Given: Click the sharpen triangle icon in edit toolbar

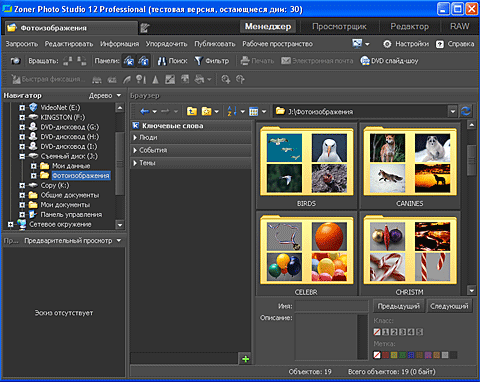Looking at the screenshot, I should coord(155,79).
